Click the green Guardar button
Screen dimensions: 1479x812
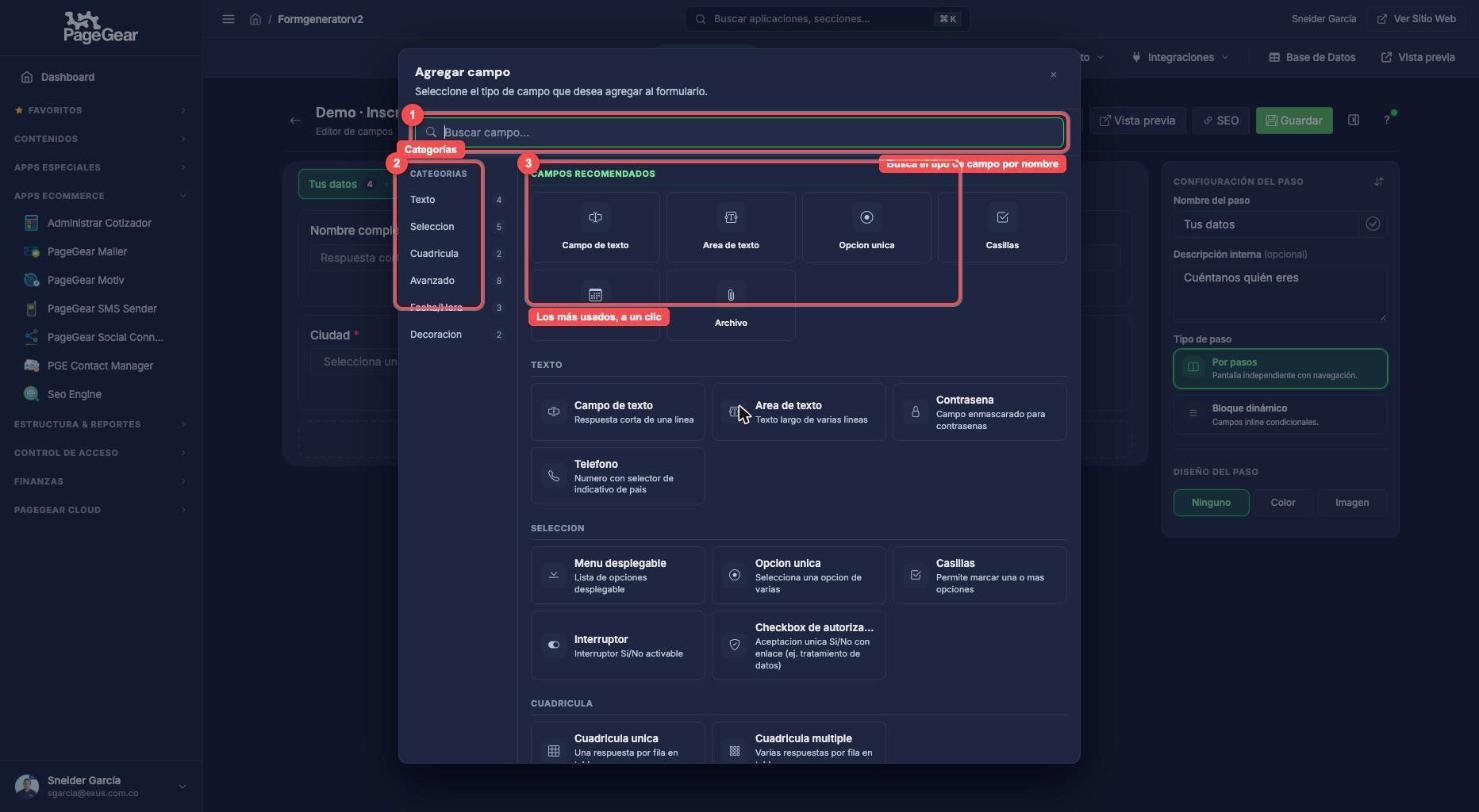point(1294,120)
